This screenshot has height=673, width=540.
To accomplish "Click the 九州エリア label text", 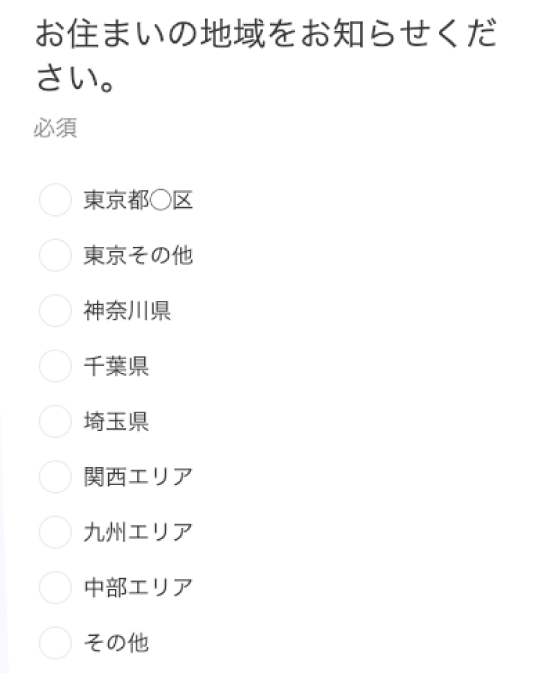I will point(138,532).
